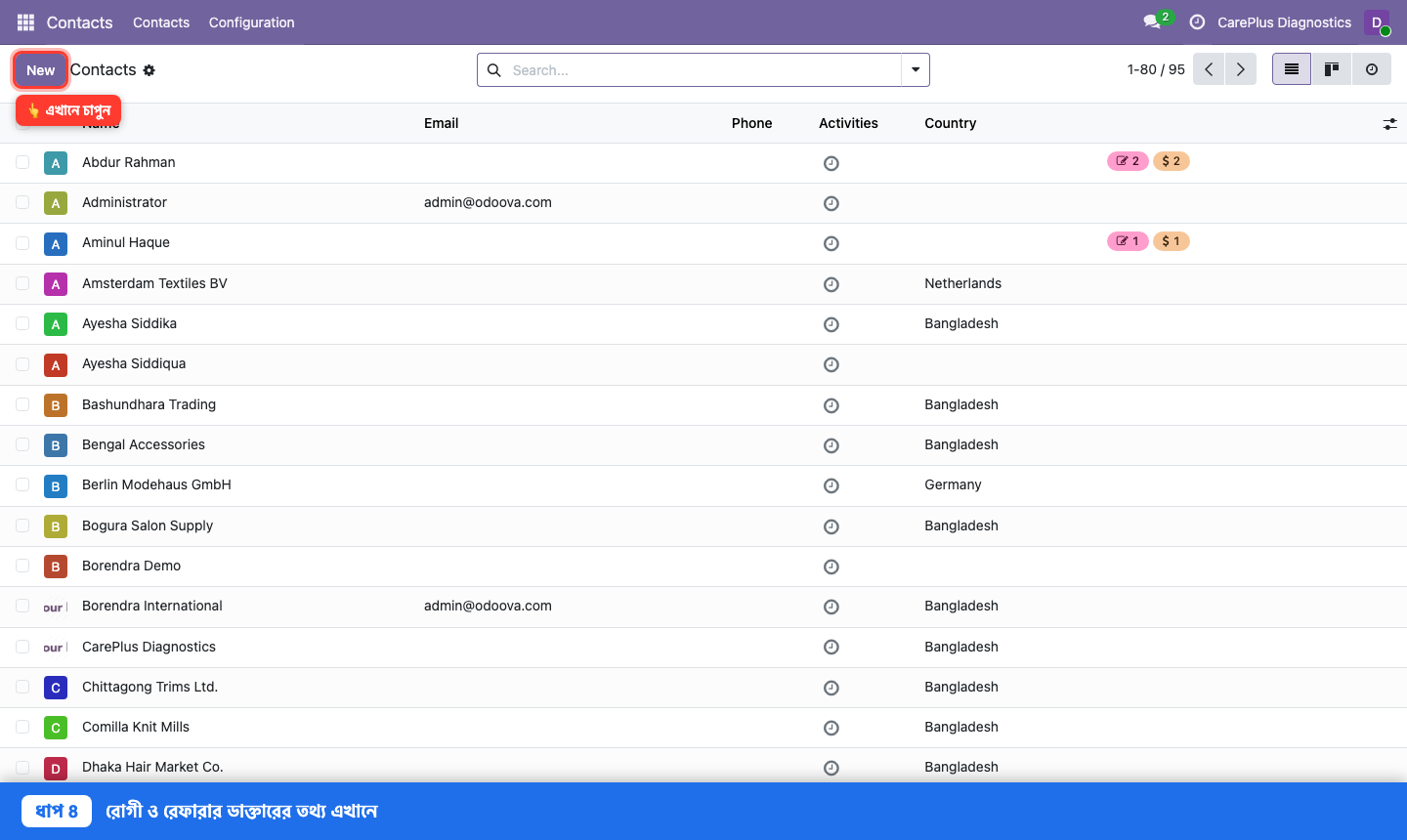Select checkbox for Abdur Rahman
This screenshot has width=1407, height=840.
22,162
